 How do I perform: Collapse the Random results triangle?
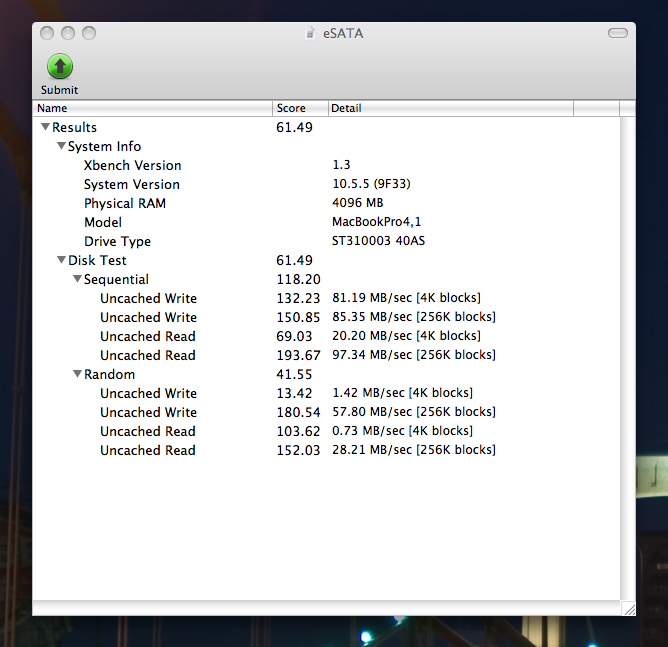tap(77, 374)
